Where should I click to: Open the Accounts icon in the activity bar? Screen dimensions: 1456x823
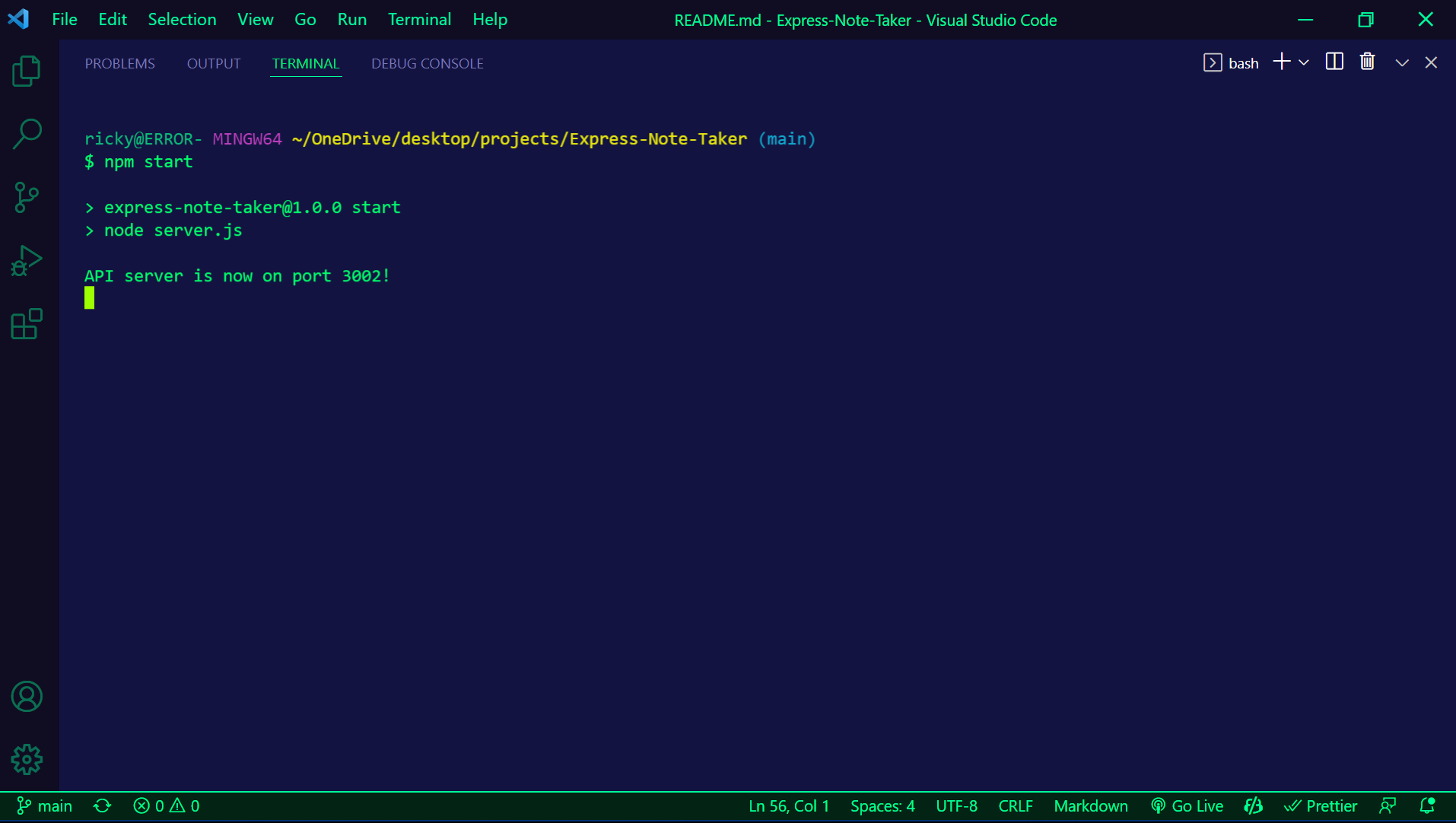pos(27,696)
